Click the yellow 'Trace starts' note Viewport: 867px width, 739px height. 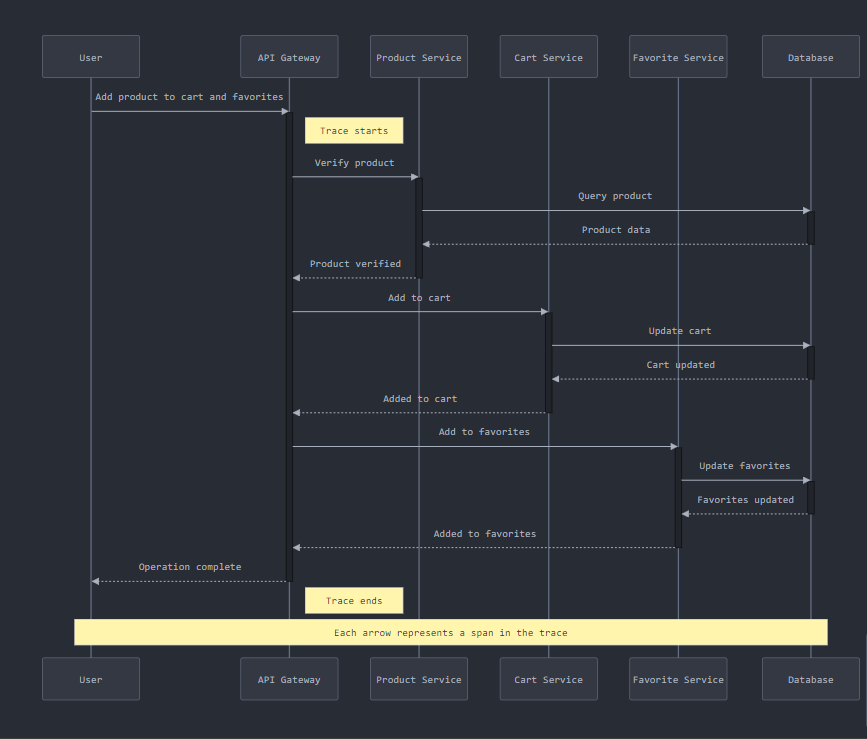point(354,131)
